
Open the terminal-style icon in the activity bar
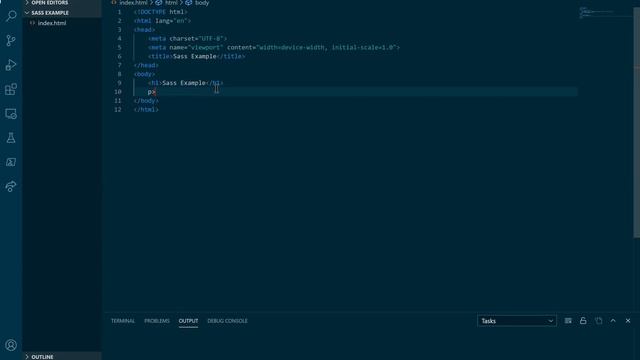[11, 162]
